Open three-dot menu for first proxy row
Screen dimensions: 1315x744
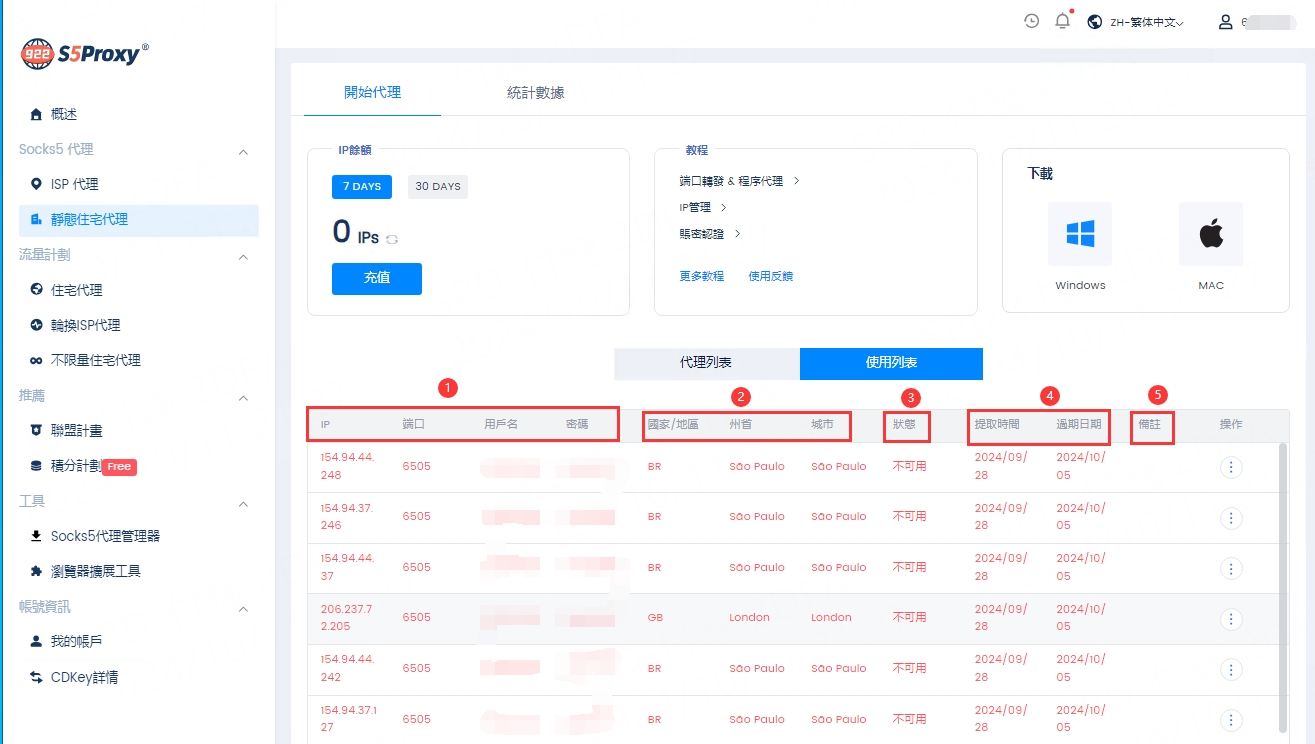1231,467
